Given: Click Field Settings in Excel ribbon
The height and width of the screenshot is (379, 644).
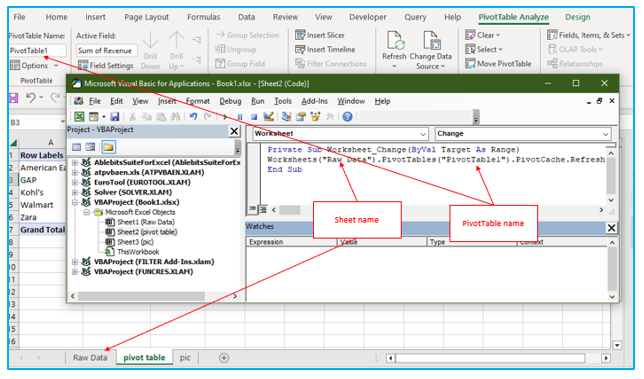Looking at the screenshot, I should pos(106,65).
